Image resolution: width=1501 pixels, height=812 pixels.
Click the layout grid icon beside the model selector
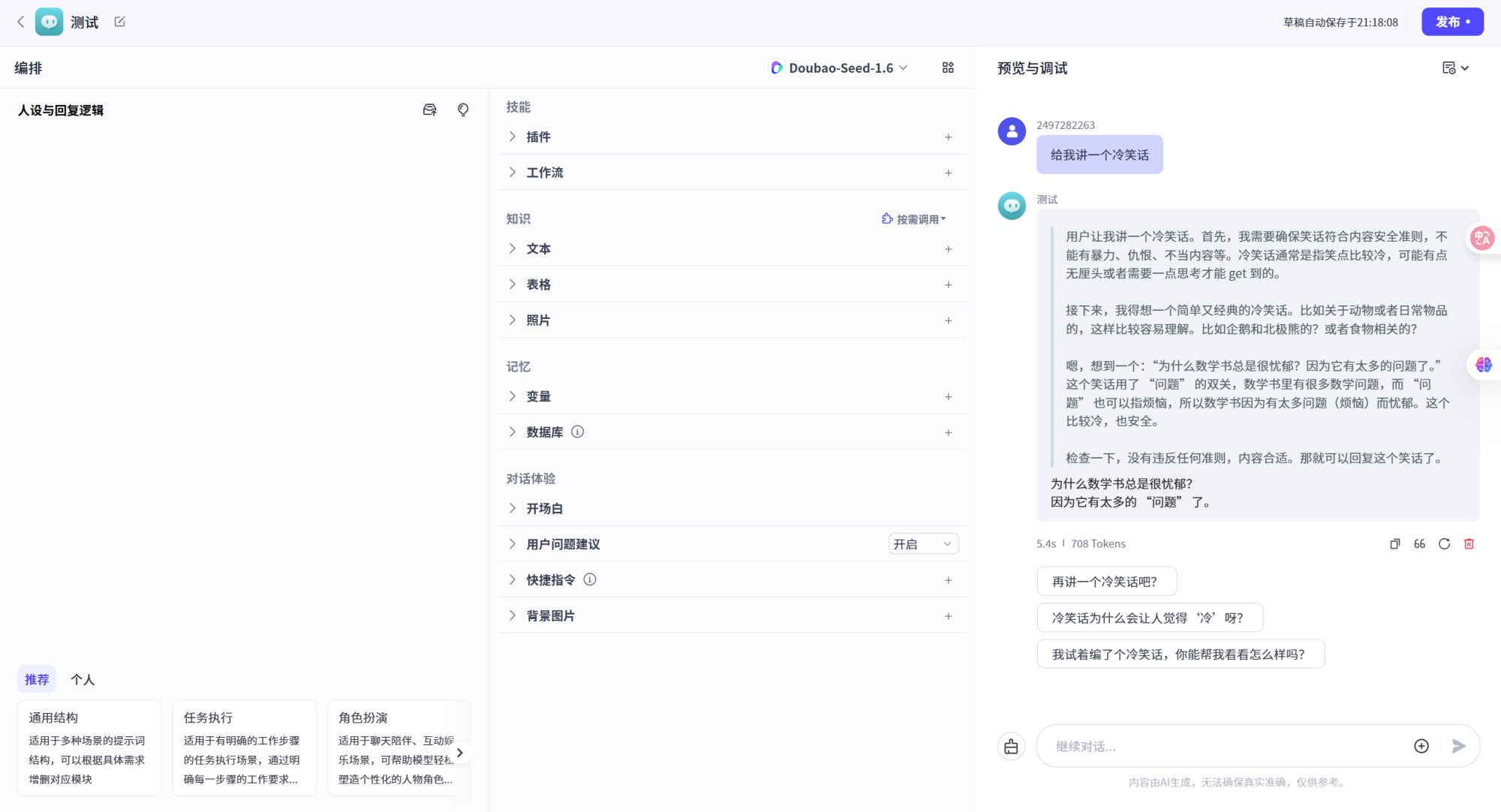(x=948, y=68)
